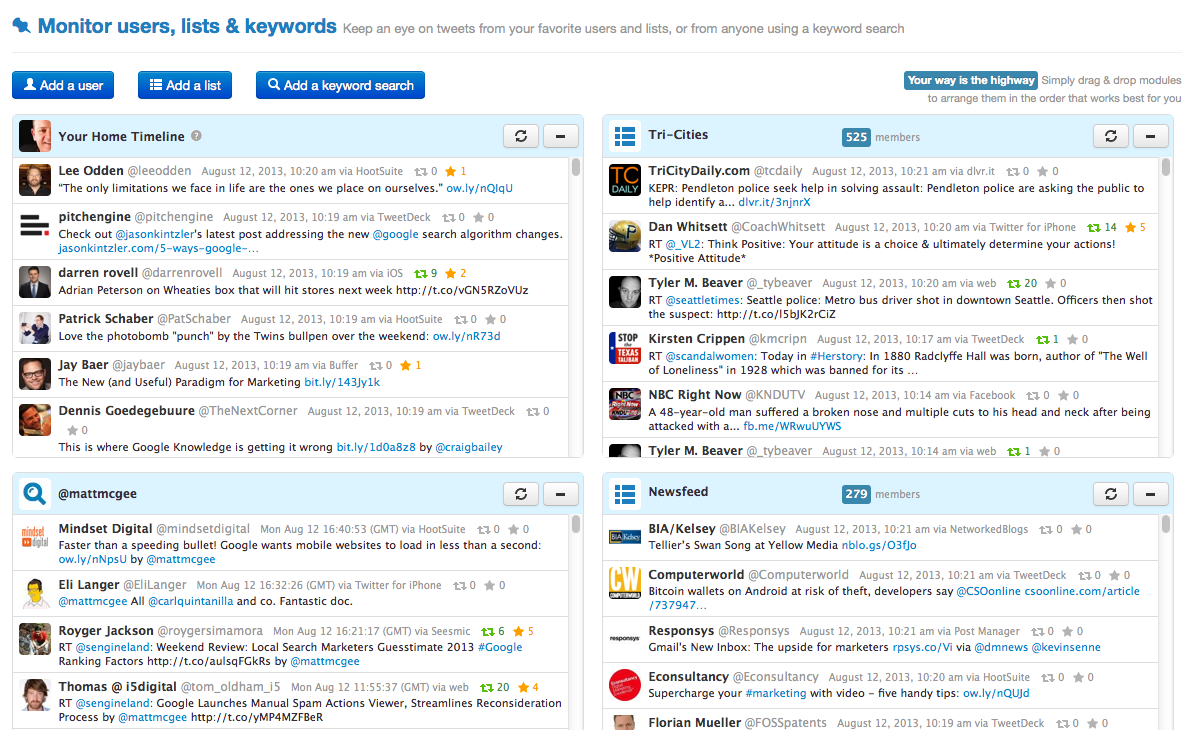Click retweet icon on Dan Whitsett's tweet
Image resolution: width=1190 pixels, height=730 pixels.
(x=1094, y=228)
